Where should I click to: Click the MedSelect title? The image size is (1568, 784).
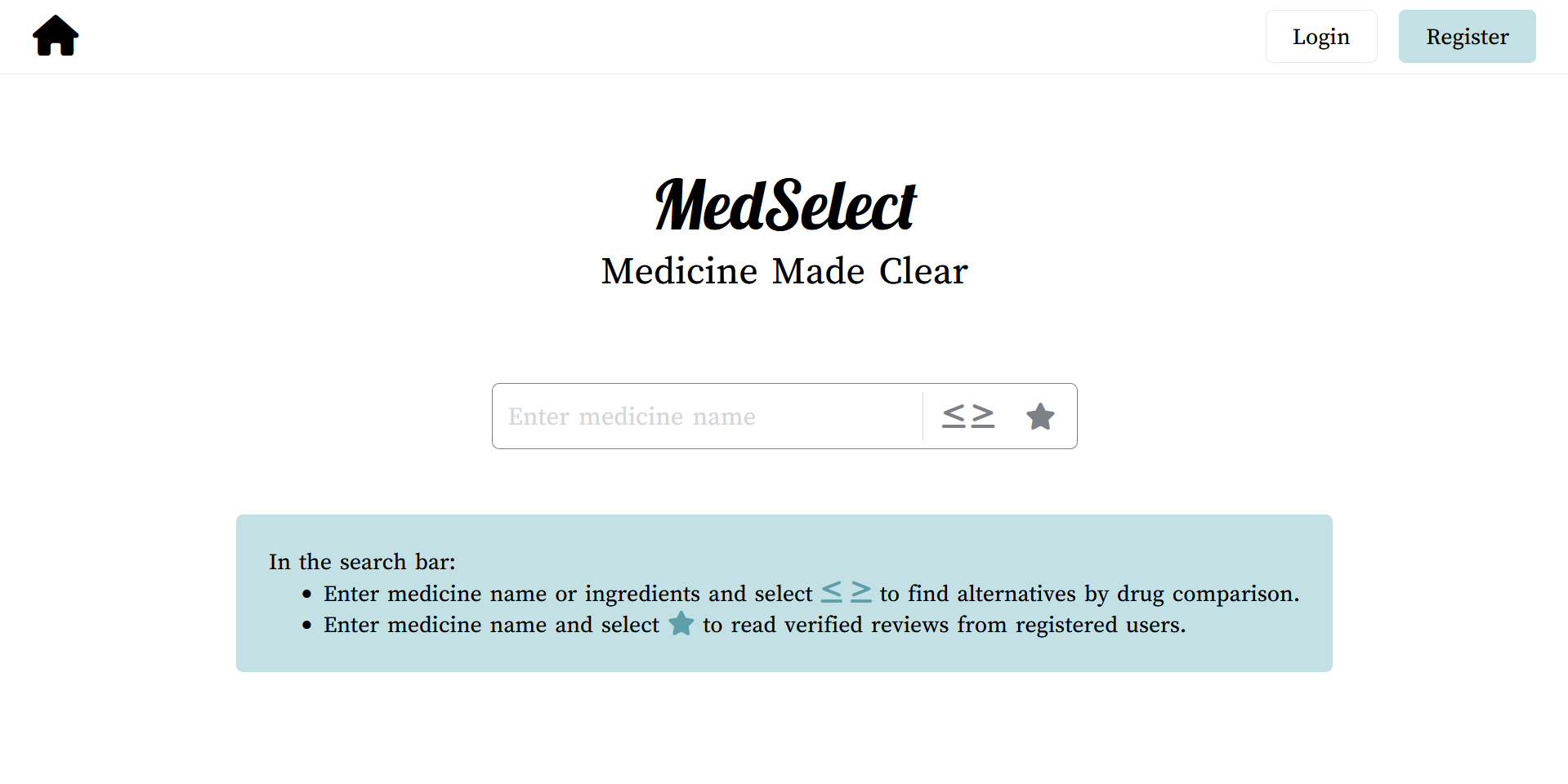[784, 204]
